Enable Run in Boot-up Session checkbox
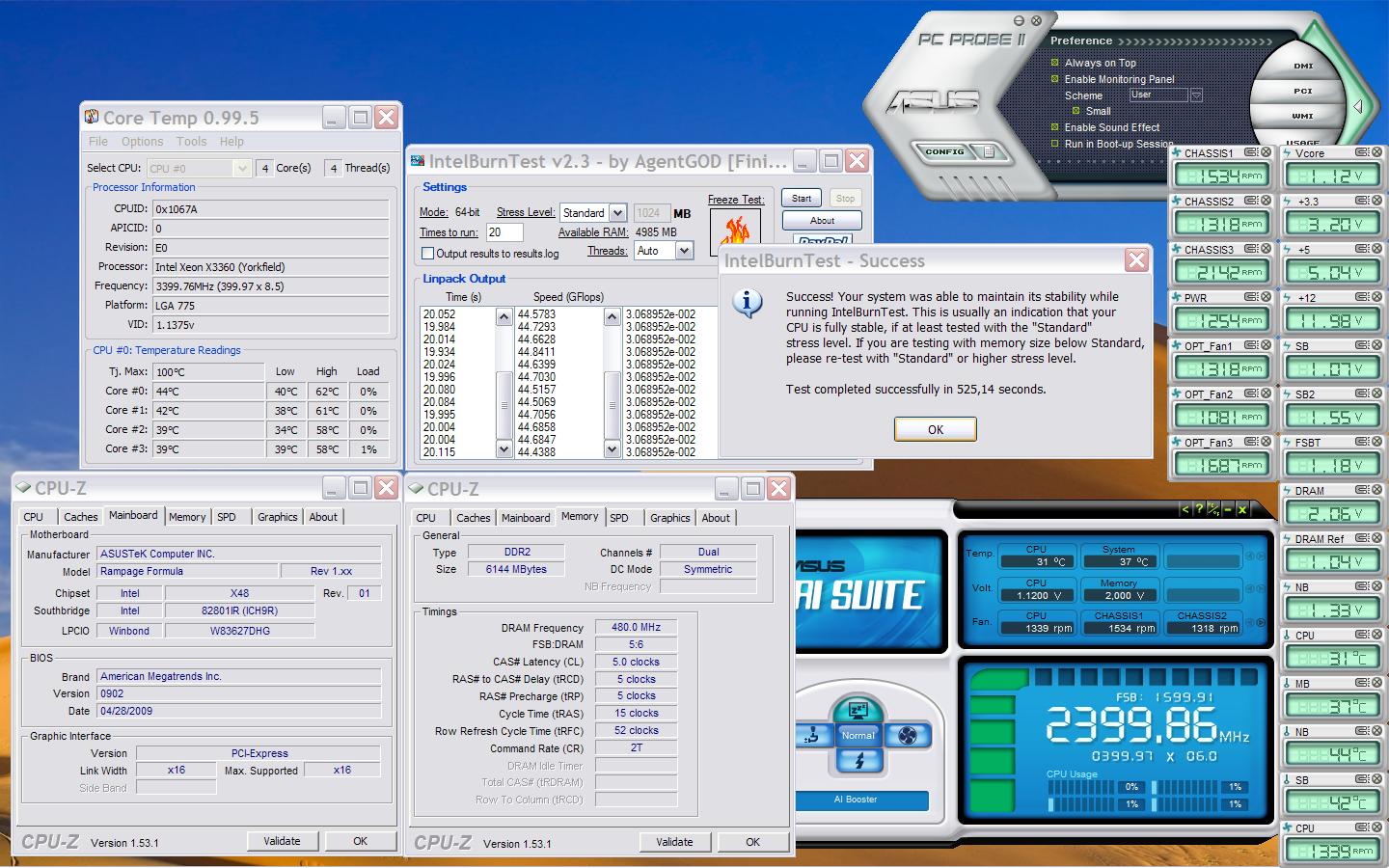The height and width of the screenshot is (868, 1389). coord(1055,144)
